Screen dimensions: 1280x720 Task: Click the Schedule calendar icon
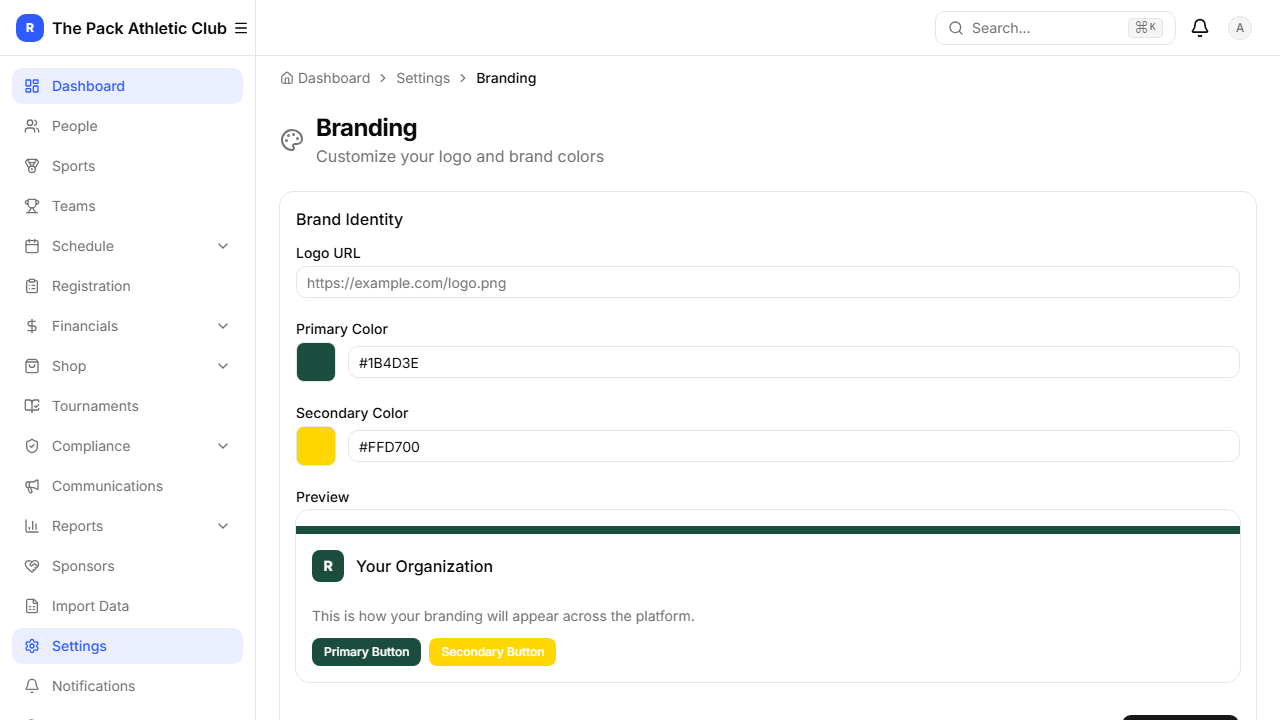point(32,246)
